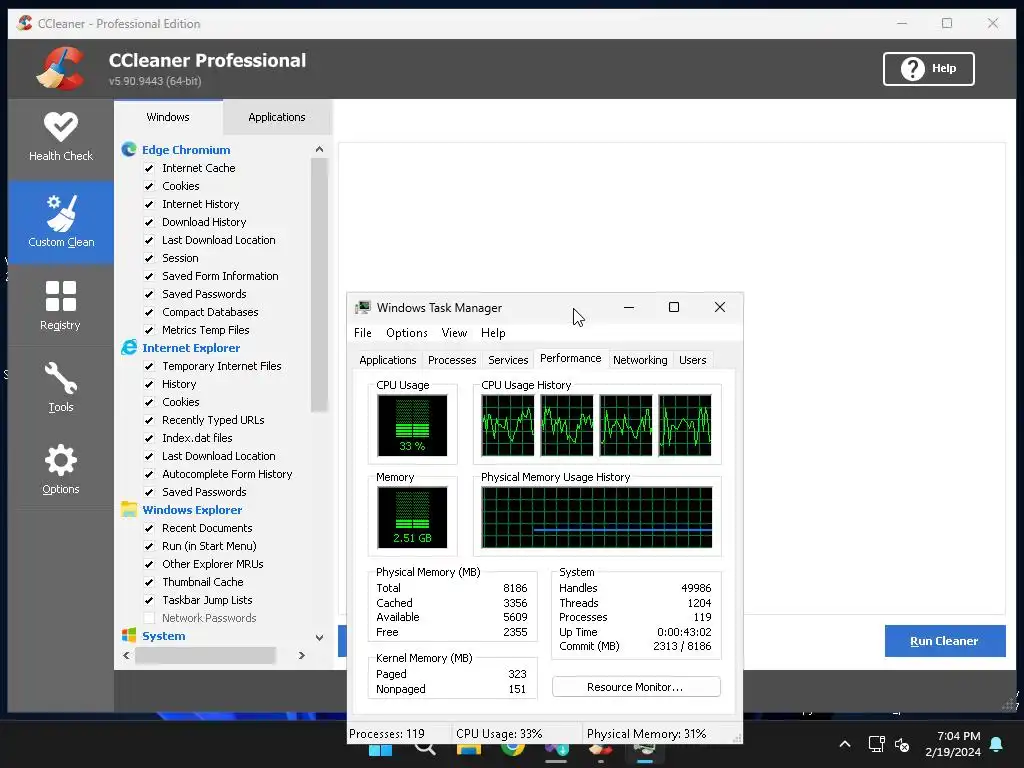The image size is (1024, 768).
Task: Open Task Manager Options menu
Action: tap(407, 333)
